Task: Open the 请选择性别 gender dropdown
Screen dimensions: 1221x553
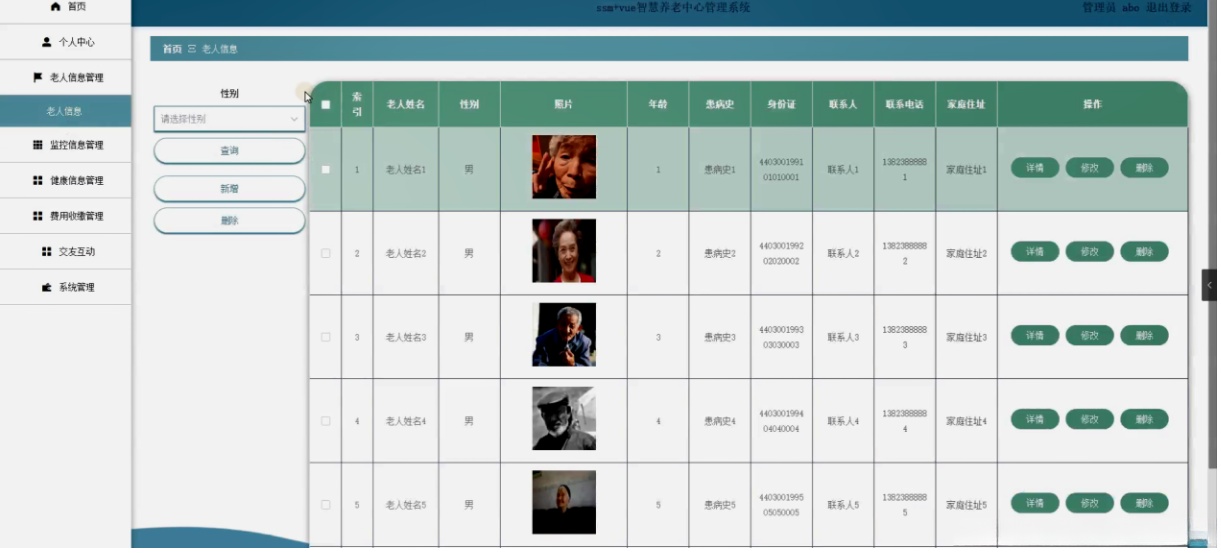Action: point(229,119)
